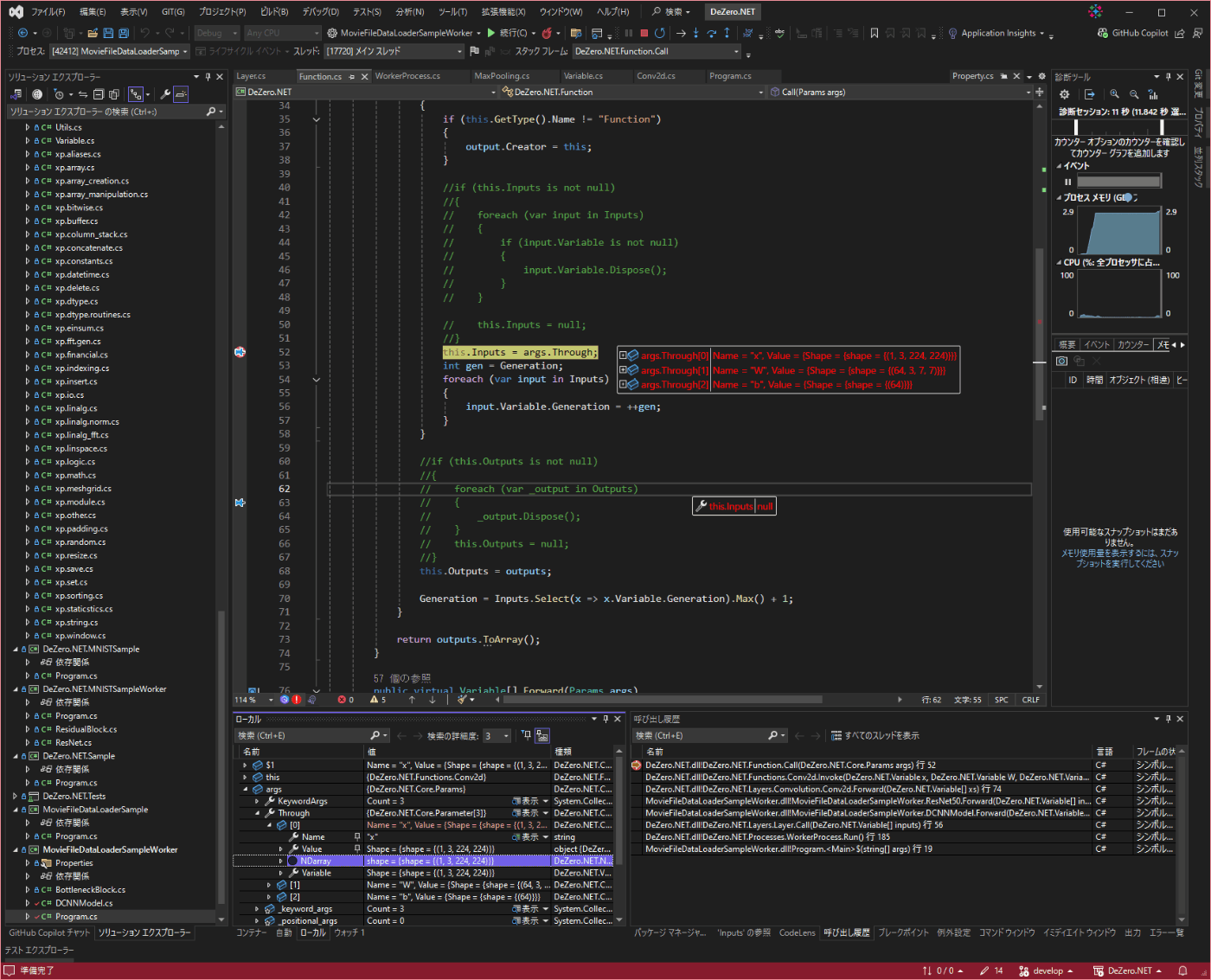Click the errors count red X icon
This screenshot has height=980, width=1211.
pyautogui.click(x=343, y=700)
